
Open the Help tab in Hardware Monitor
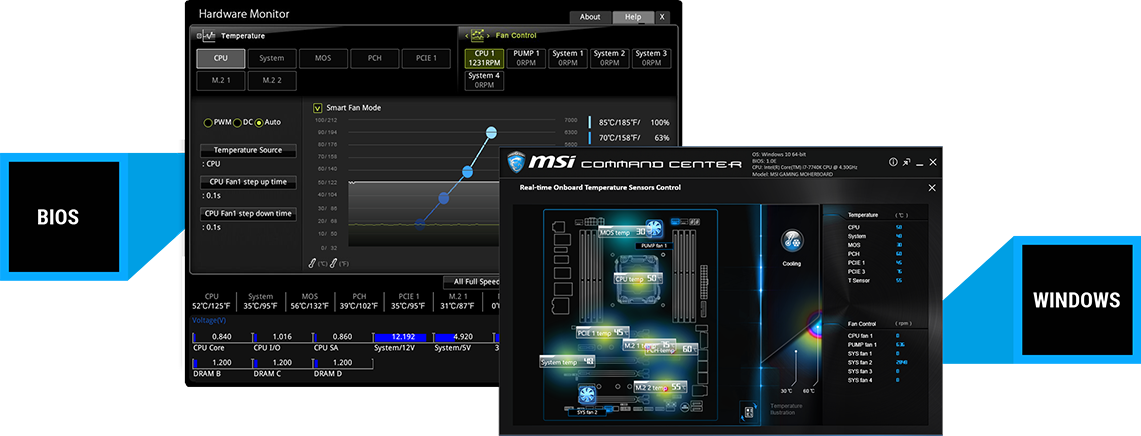tap(634, 17)
